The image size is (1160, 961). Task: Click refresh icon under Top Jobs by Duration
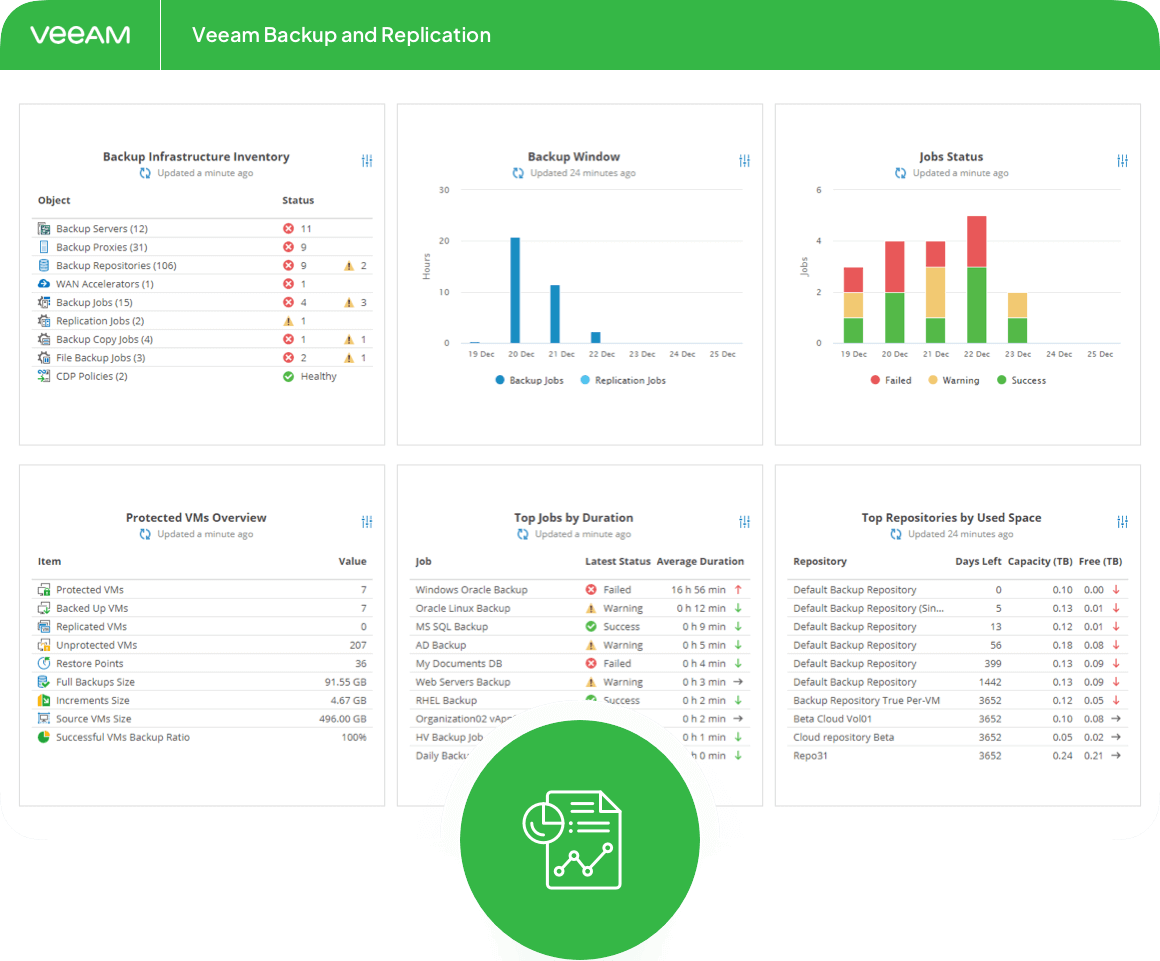tap(522, 534)
